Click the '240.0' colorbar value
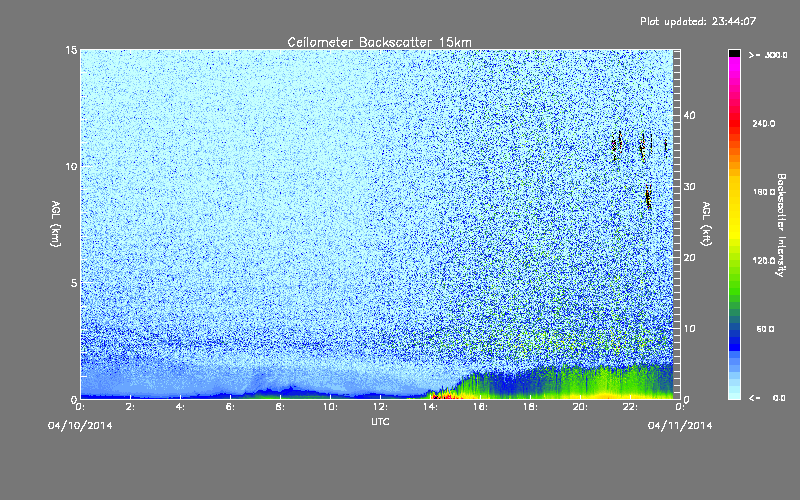This screenshot has width=800, height=500. click(764, 123)
